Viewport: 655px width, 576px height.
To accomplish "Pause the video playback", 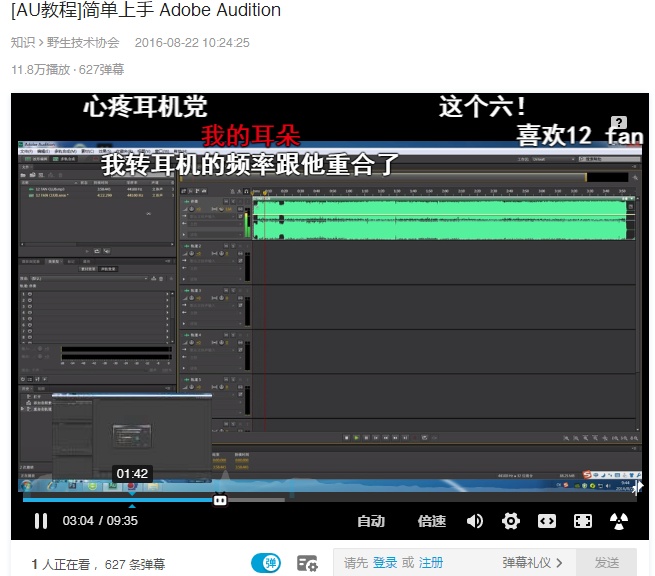I will pyautogui.click(x=41, y=521).
